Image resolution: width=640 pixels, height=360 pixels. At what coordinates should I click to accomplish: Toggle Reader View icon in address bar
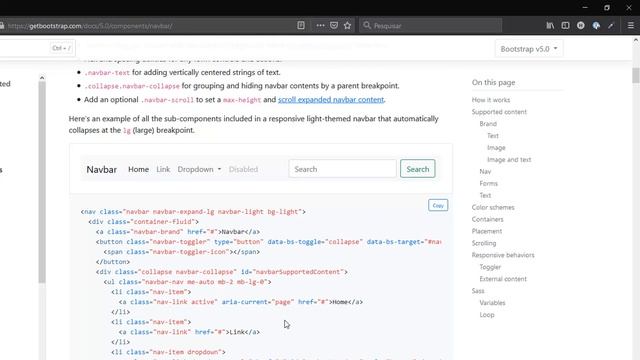pyautogui.click(x=301, y=25)
